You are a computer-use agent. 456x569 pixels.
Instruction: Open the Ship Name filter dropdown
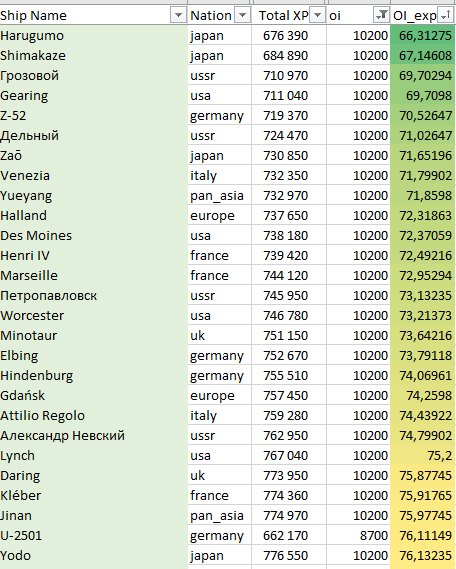178,15
